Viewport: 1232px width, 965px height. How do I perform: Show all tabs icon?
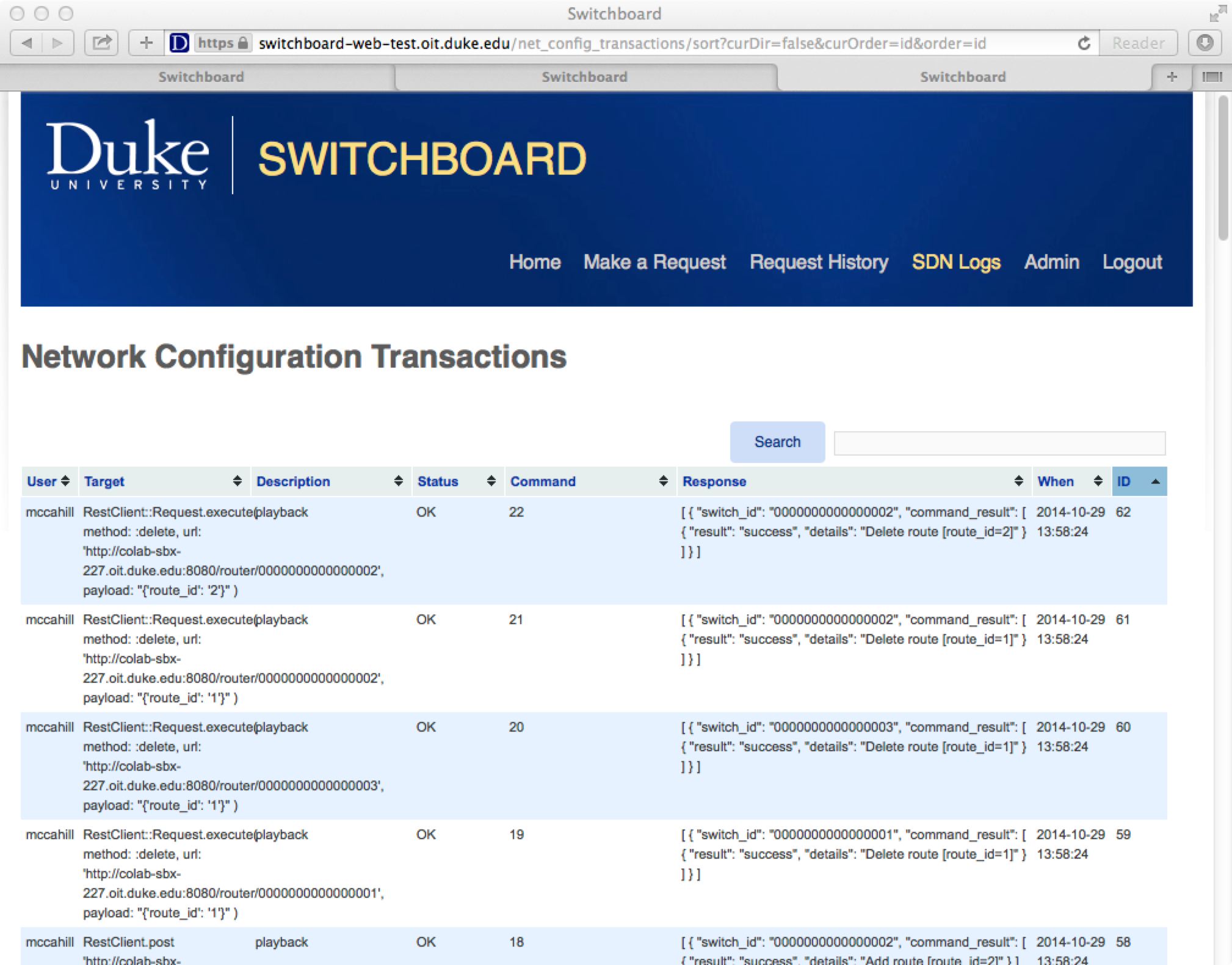click(1212, 77)
